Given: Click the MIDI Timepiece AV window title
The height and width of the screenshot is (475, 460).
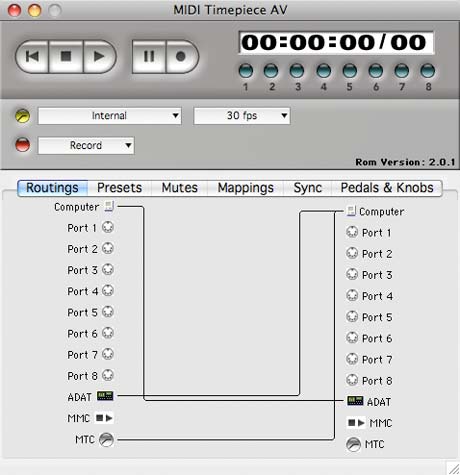Looking at the screenshot, I should tap(230, 10).
